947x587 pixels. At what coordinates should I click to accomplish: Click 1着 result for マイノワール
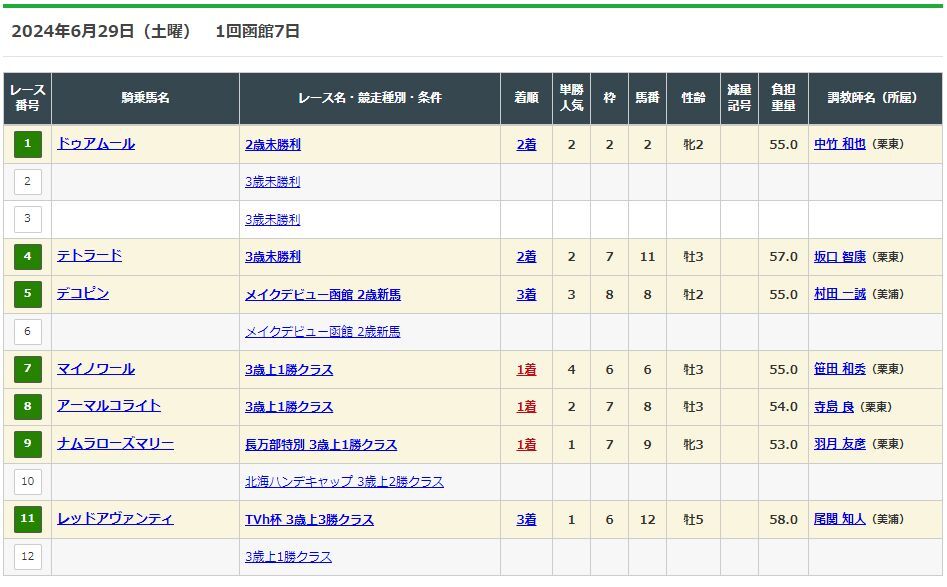[527, 370]
